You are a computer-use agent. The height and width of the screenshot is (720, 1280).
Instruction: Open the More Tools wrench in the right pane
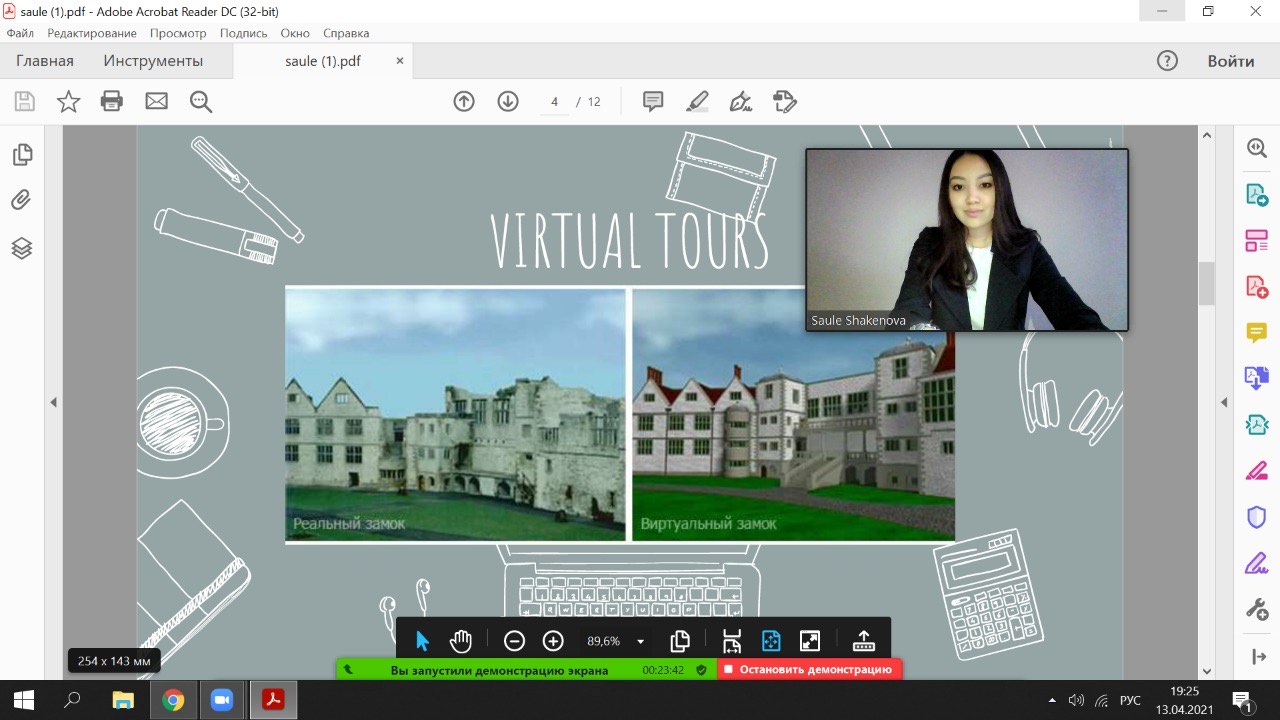(x=1257, y=609)
